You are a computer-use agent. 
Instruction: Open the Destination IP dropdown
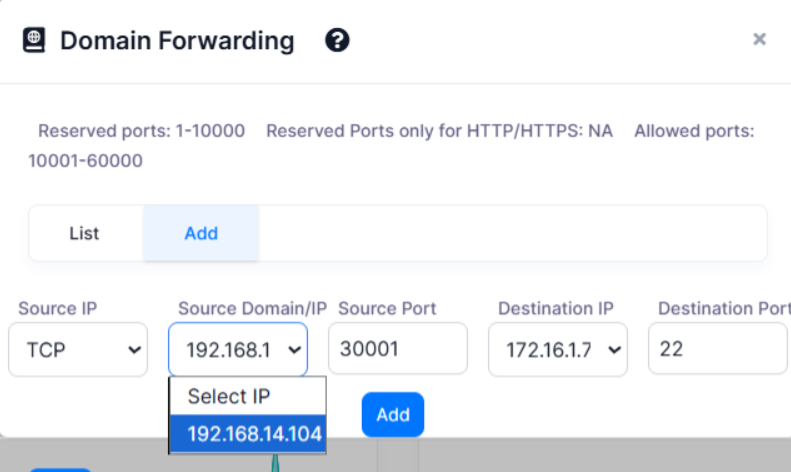pyautogui.click(x=558, y=349)
